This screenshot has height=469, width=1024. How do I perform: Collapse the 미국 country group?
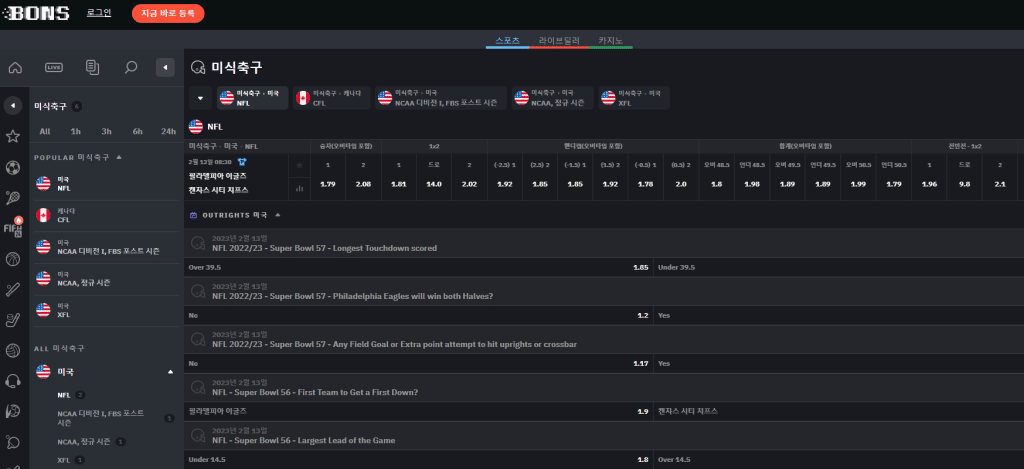[x=170, y=372]
